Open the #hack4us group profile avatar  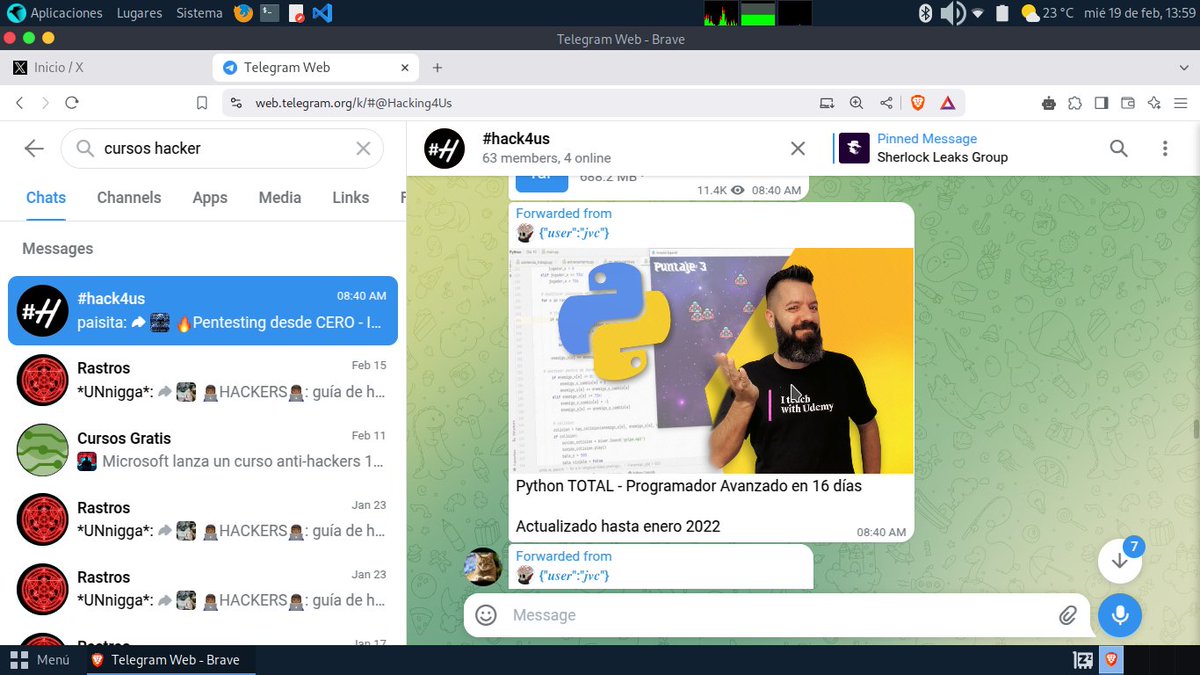tap(444, 148)
